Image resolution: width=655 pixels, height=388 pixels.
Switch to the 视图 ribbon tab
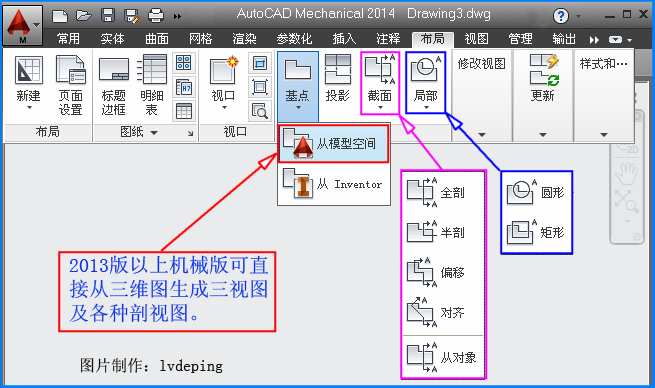pyautogui.click(x=477, y=39)
